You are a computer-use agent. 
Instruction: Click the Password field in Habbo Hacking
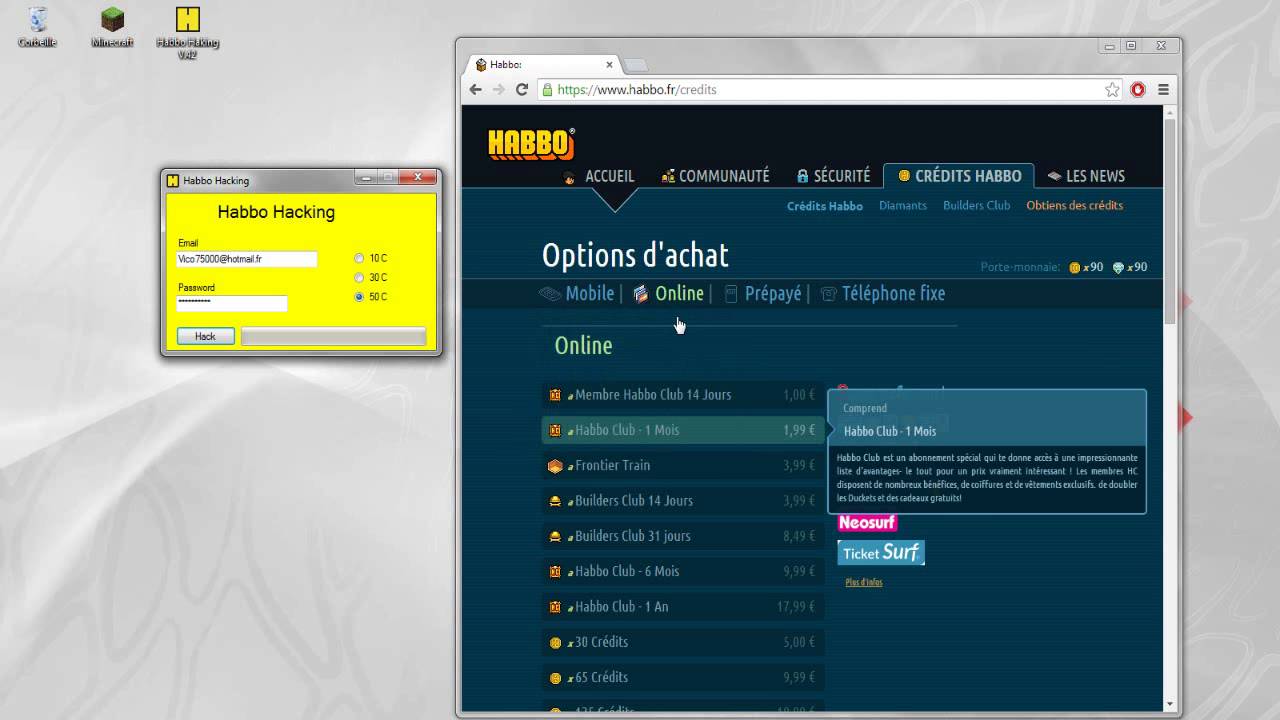[x=232, y=303]
